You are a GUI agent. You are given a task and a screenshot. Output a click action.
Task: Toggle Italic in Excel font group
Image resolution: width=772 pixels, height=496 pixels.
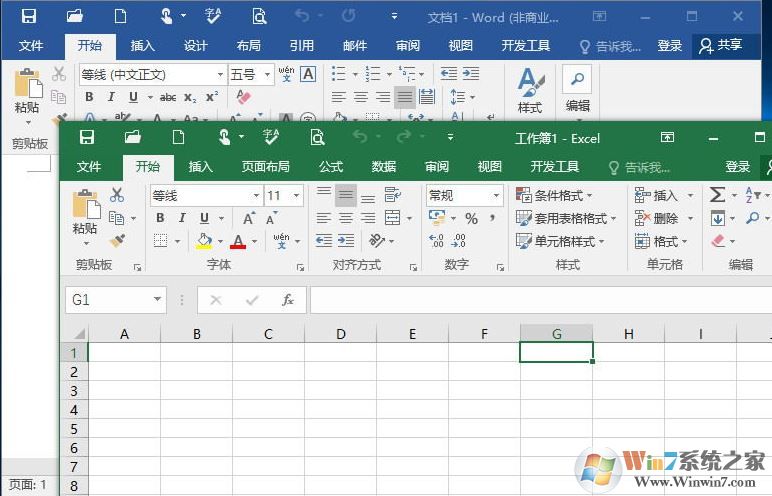click(x=182, y=218)
